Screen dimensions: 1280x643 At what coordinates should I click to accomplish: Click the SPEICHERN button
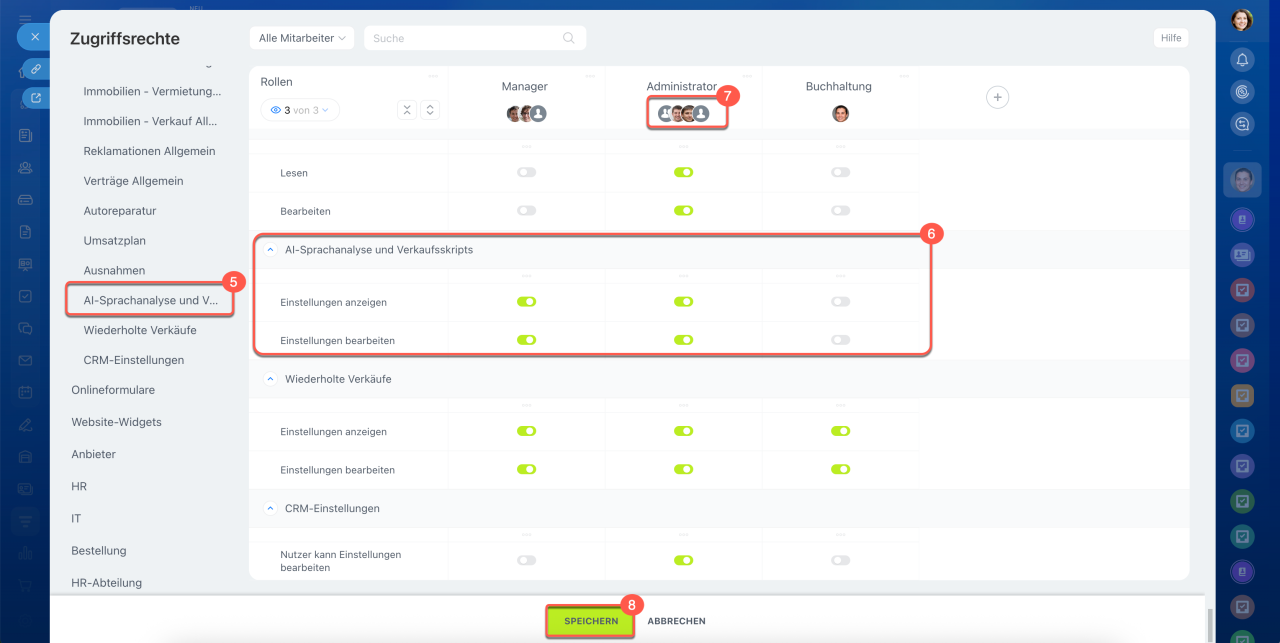click(x=589, y=621)
